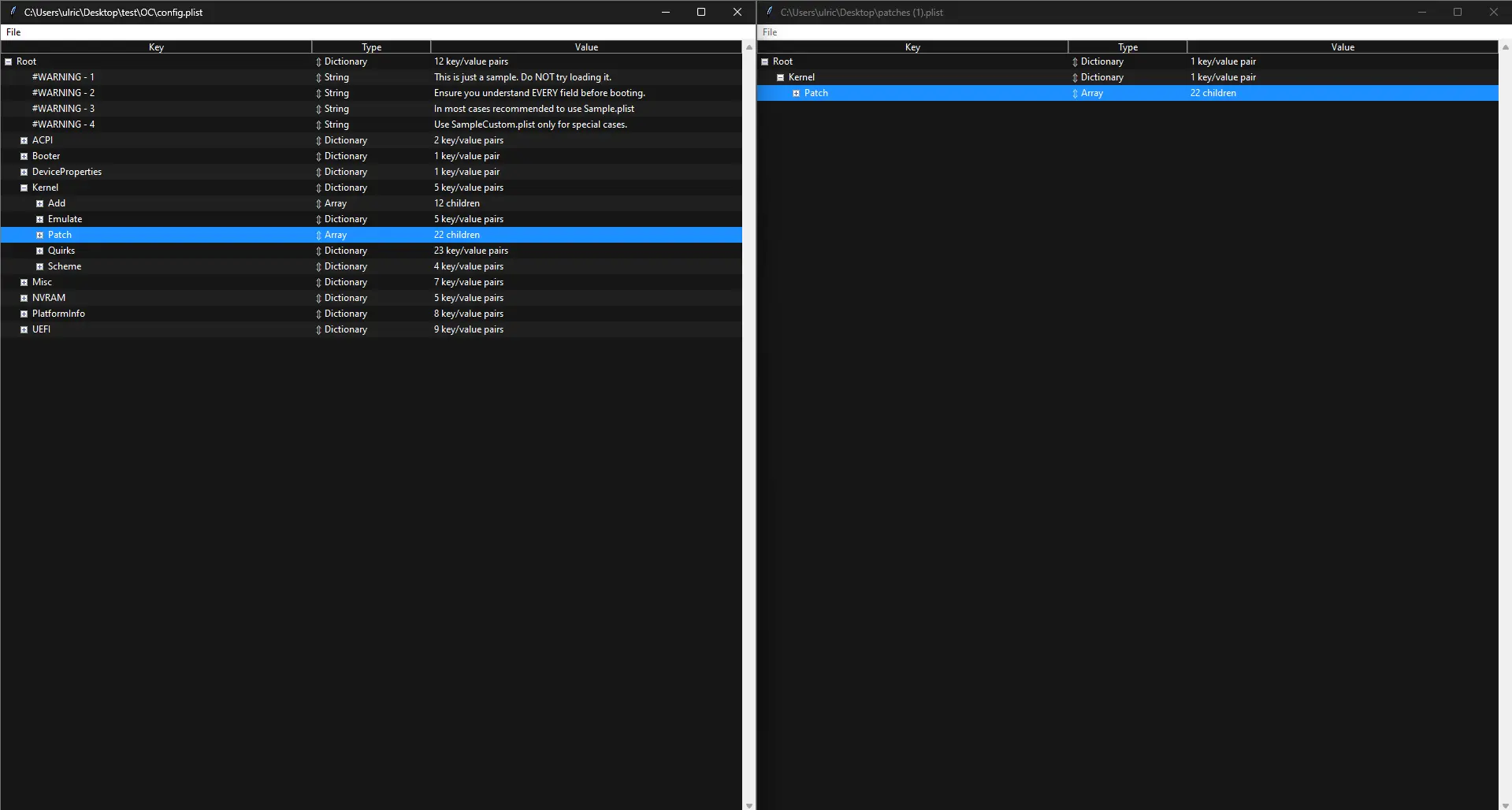
Task: Change type of #WARNING - 2 String
Action: pos(318,93)
